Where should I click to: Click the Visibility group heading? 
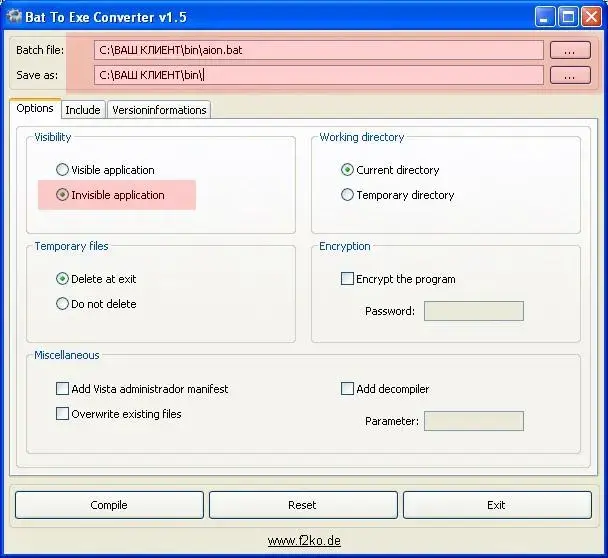[53, 137]
